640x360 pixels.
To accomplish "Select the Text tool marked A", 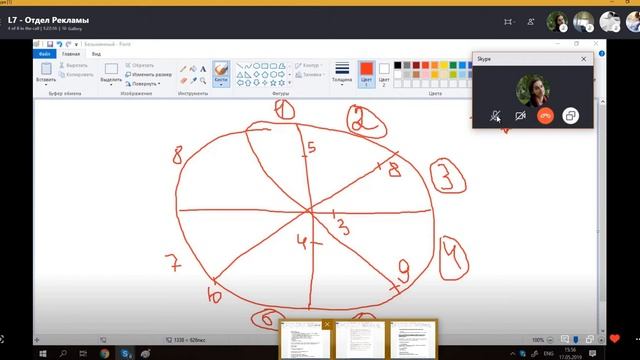I will (203, 69).
